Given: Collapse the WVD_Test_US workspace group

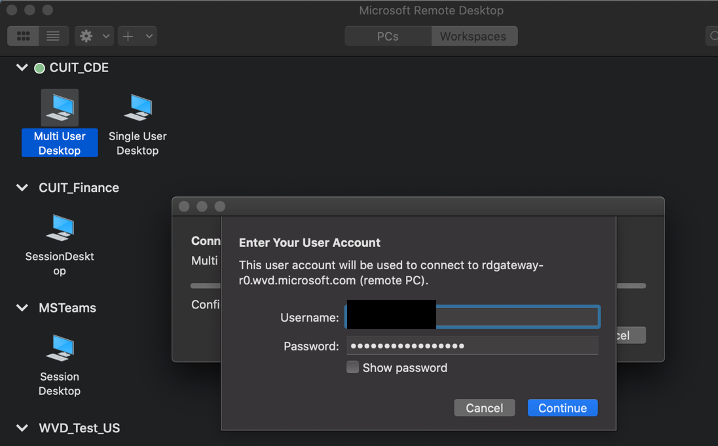Looking at the screenshot, I should (x=22, y=428).
